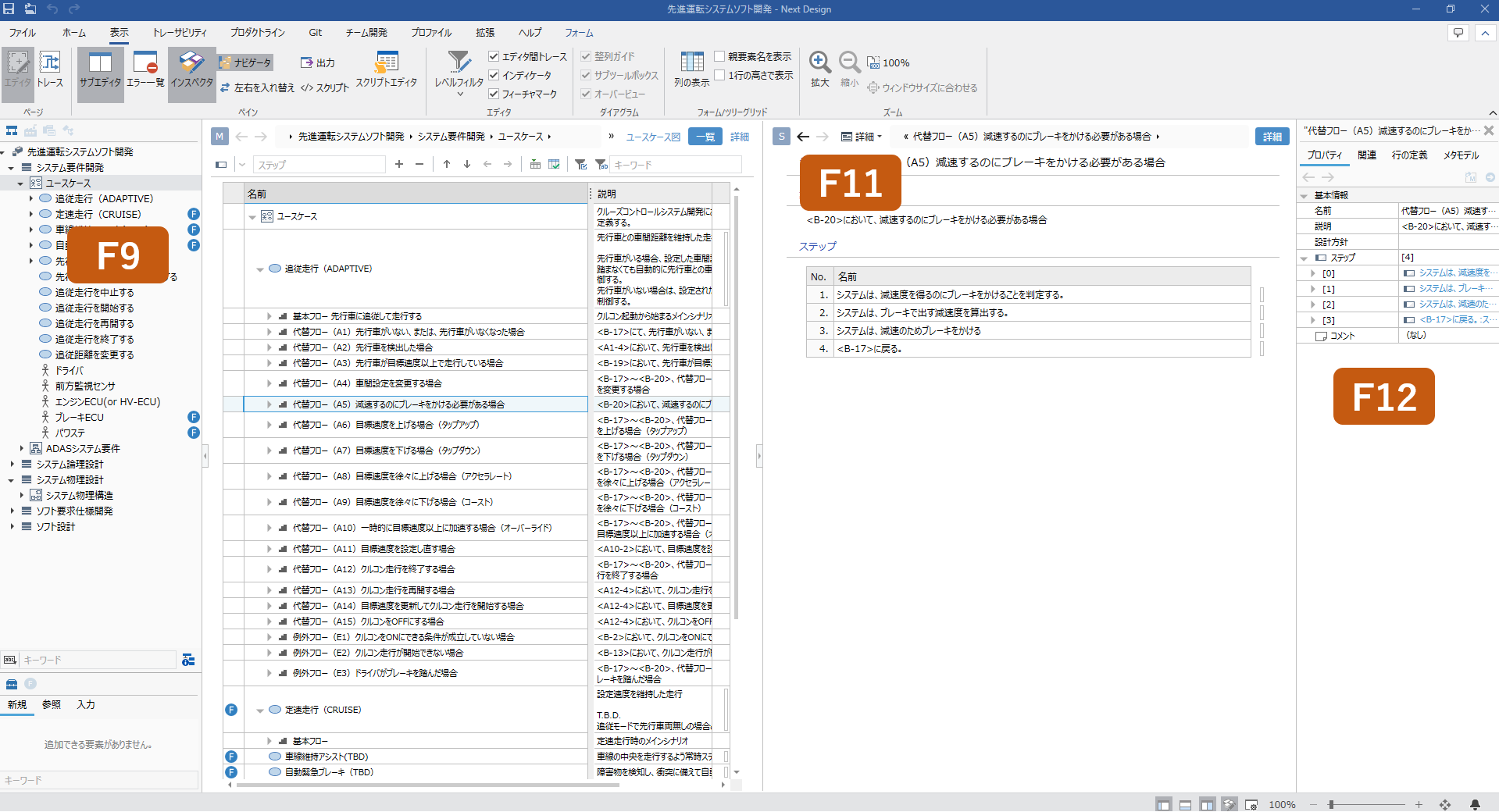The image size is (1499, 812).
Task: Expand システム論理設計 tree node
Action: point(12,464)
